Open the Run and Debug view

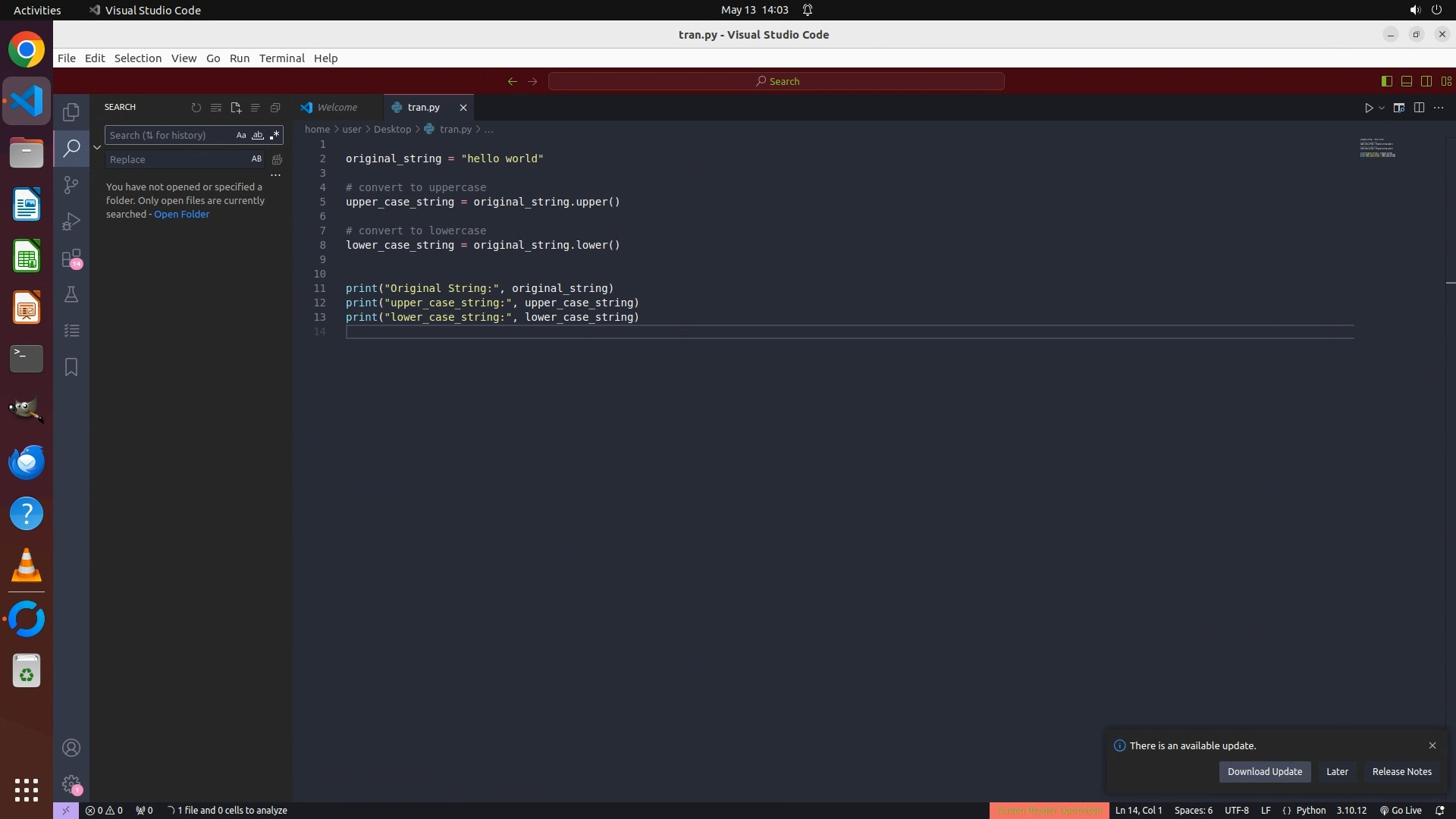pyautogui.click(x=71, y=221)
